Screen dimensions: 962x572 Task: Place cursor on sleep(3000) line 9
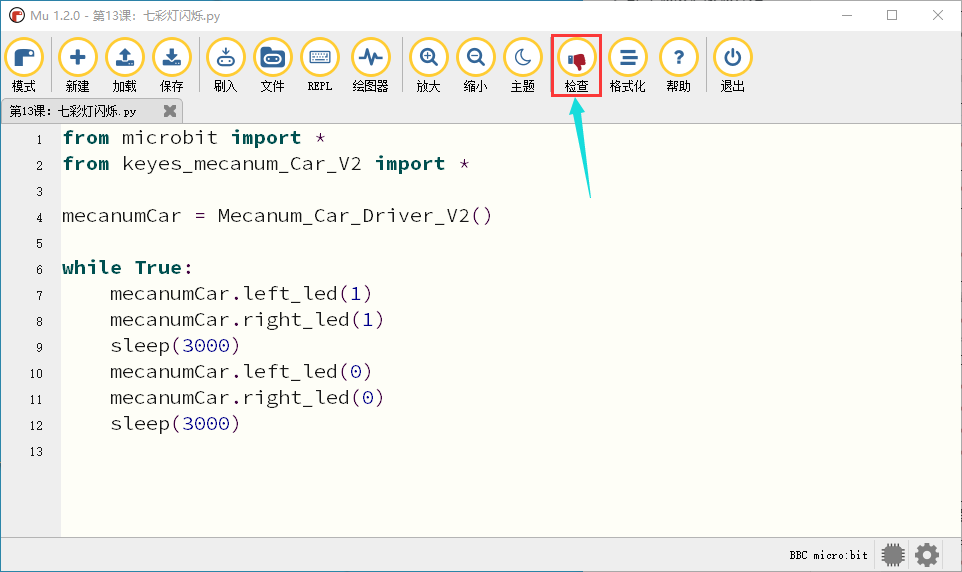tap(175, 346)
